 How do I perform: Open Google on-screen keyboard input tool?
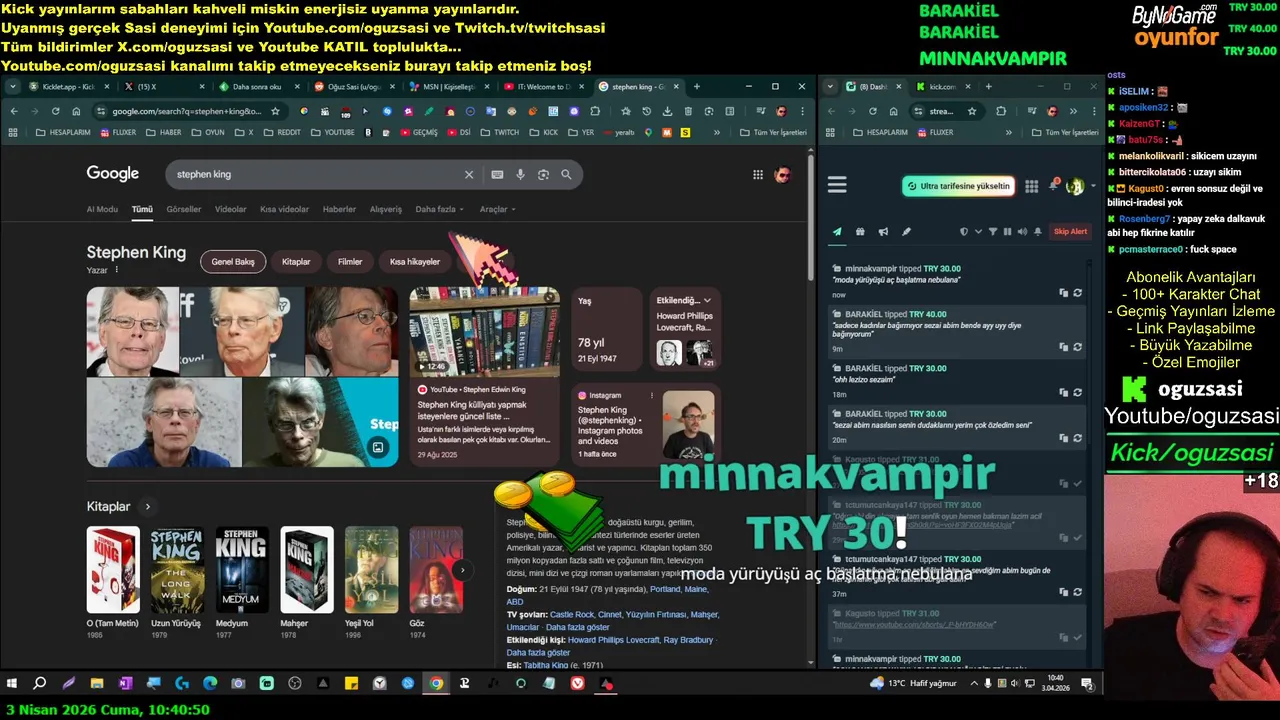(497, 174)
